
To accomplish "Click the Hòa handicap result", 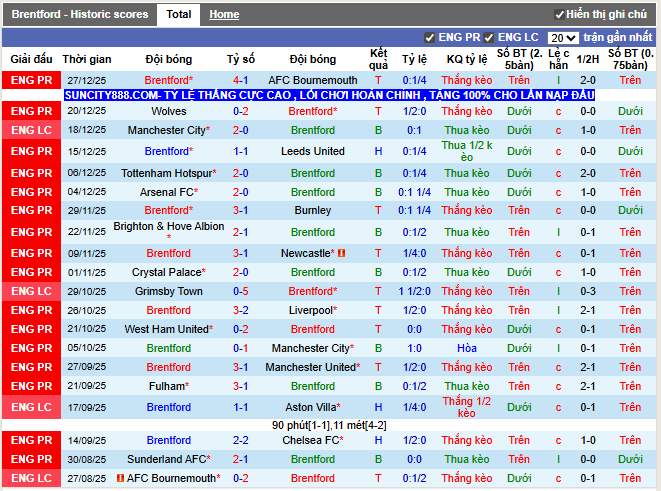I will click(467, 348).
